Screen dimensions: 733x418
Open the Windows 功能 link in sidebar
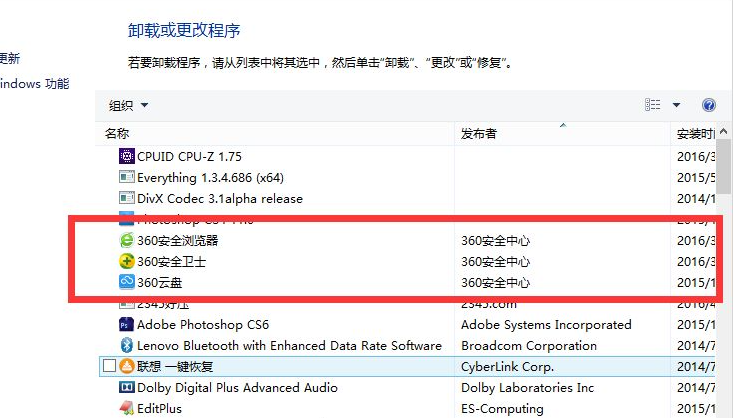pyautogui.click(x=34, y=84)
